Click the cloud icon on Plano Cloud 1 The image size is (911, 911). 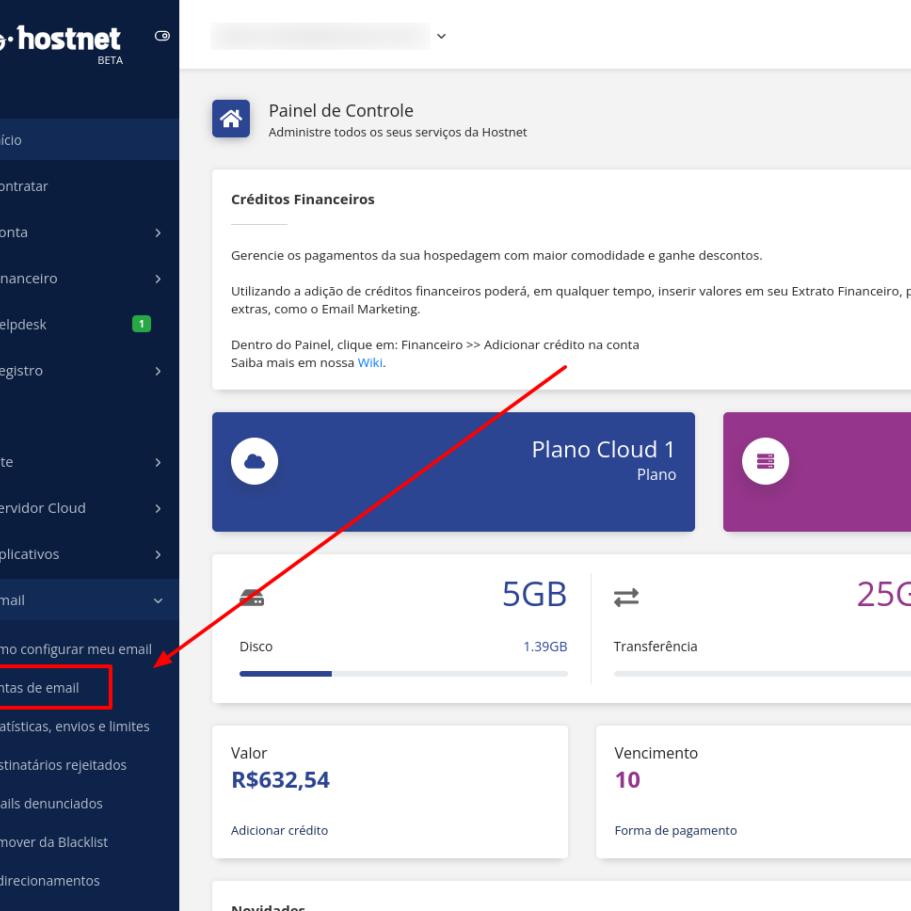click(254, 461)
